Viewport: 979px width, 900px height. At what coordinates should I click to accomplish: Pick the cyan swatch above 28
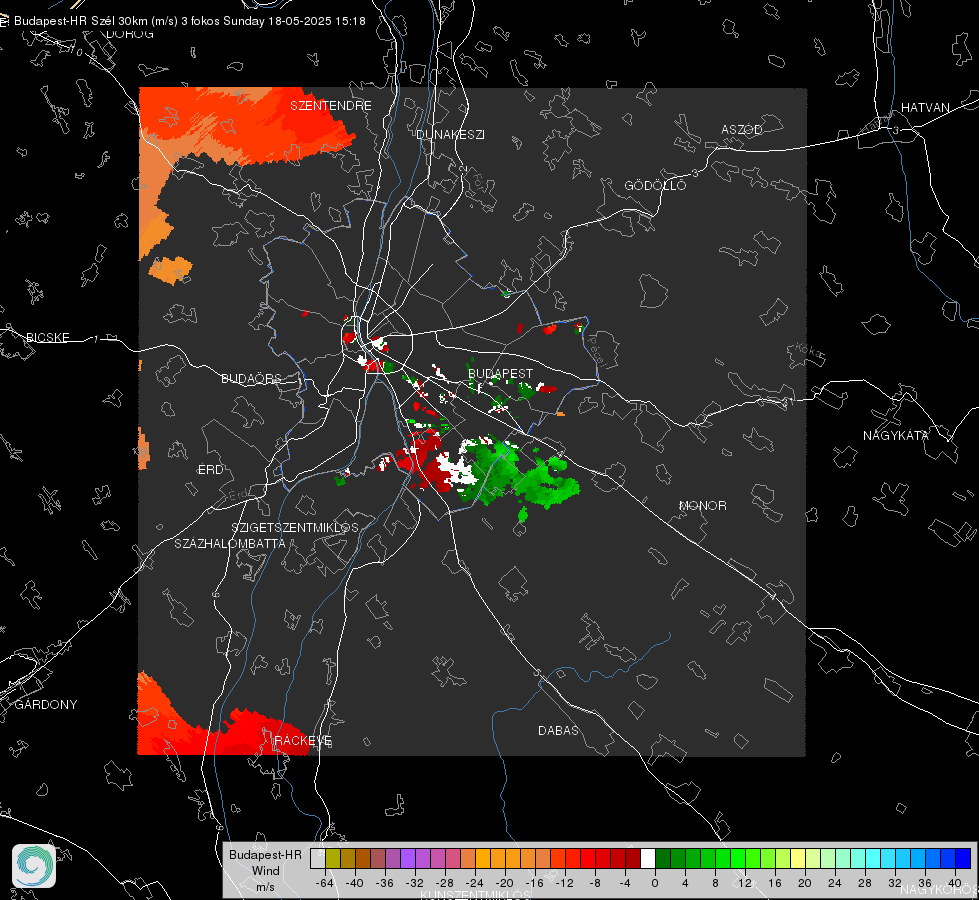[x=872, y=858]
